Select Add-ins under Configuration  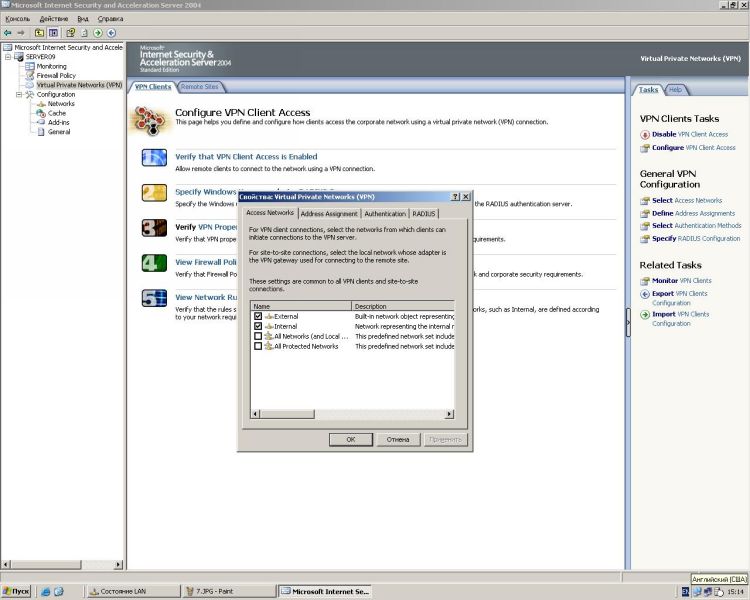(58, 122)
